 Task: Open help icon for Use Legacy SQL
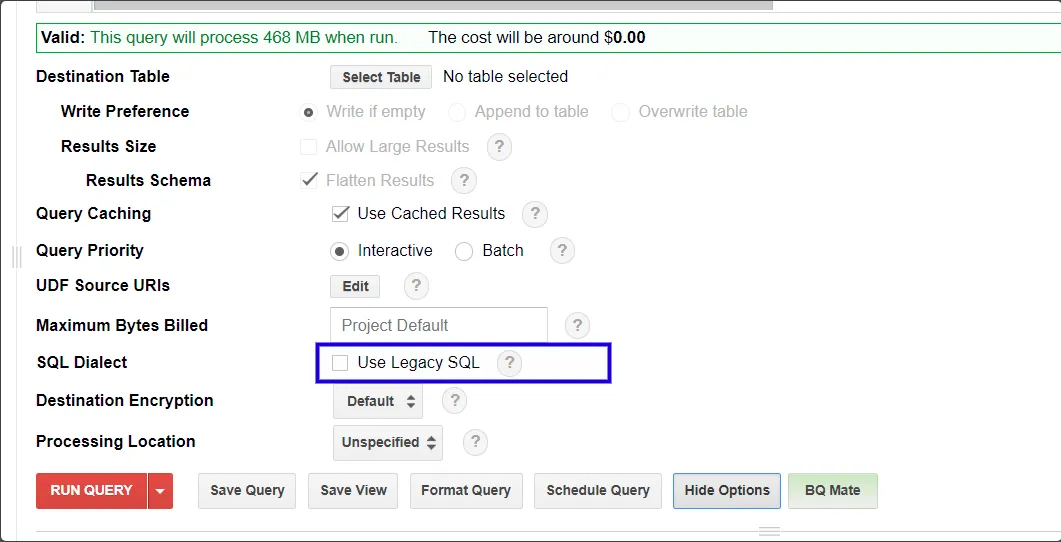pyautogui.click(x=510, y=363)
